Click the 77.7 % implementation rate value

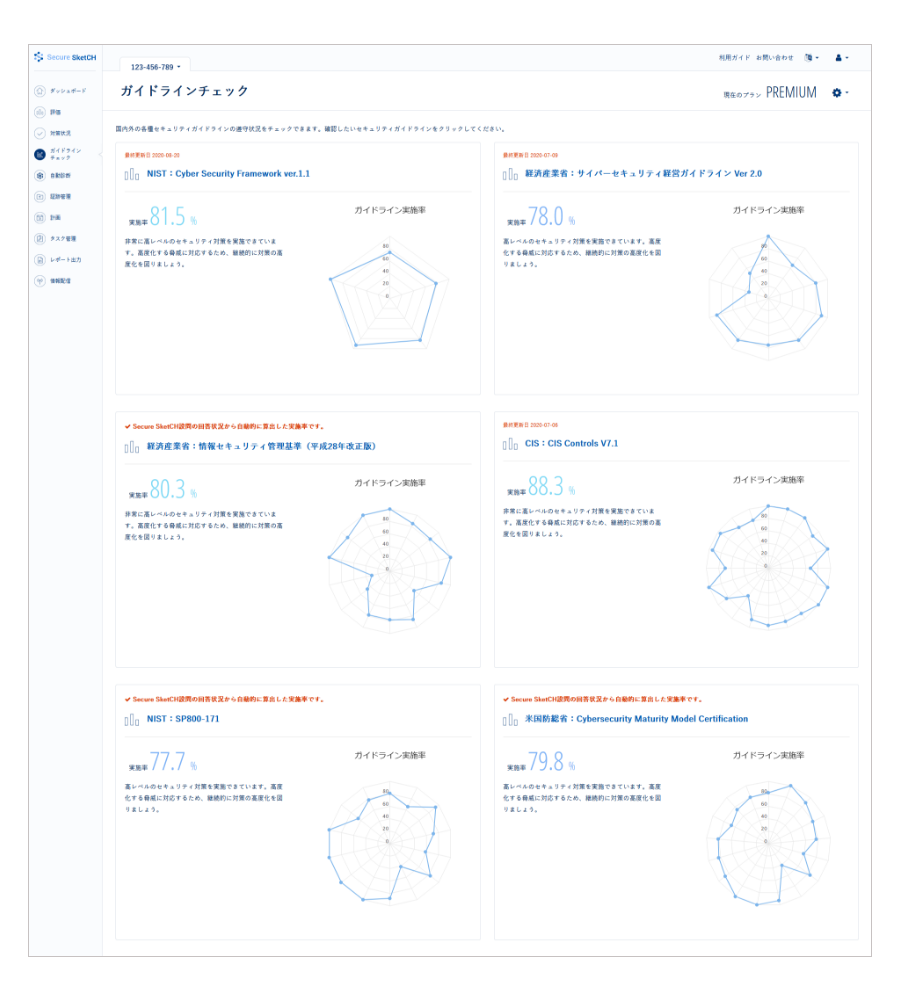click(173, 762)
